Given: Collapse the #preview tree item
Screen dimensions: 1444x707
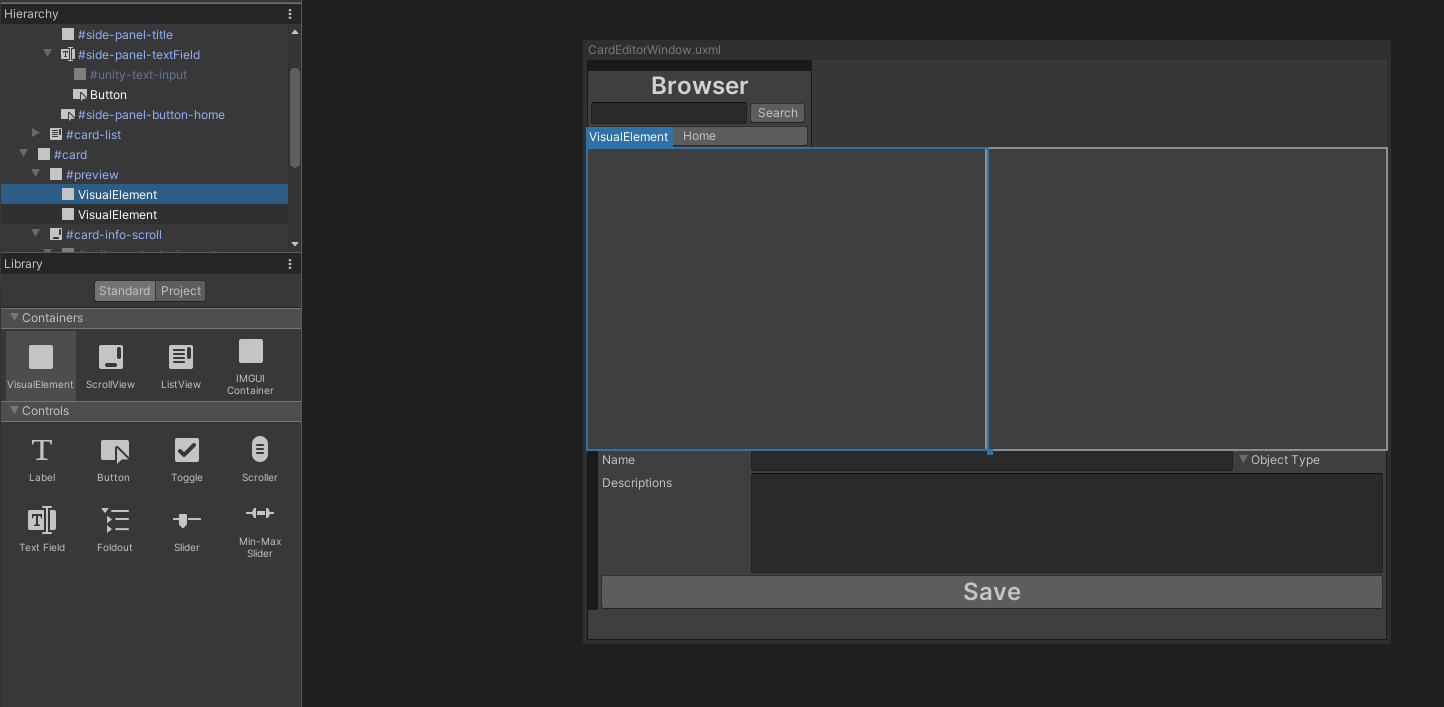Looking at the screenshot, I should tap(35, 174).
